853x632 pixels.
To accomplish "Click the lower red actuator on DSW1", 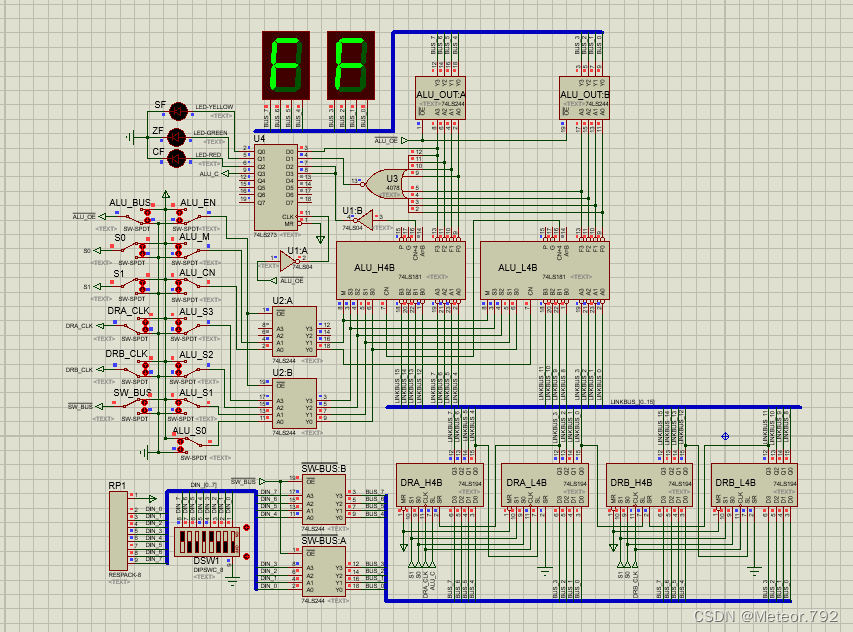I will point(246,556).
